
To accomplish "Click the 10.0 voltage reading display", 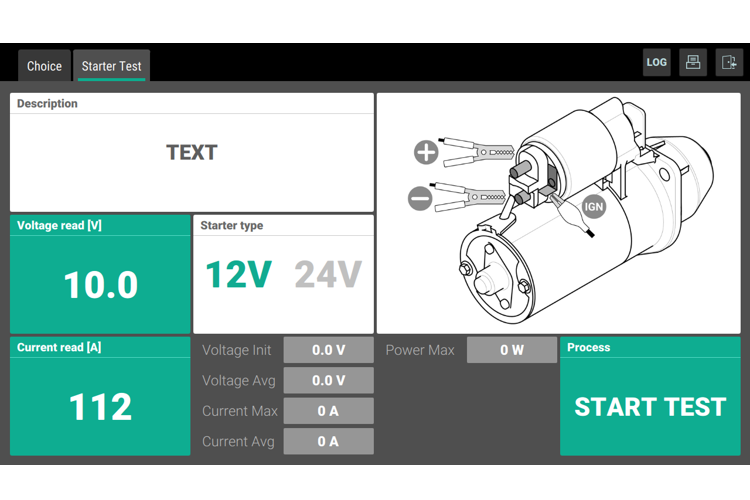I will pyautogui.click(x=100, y=285).
